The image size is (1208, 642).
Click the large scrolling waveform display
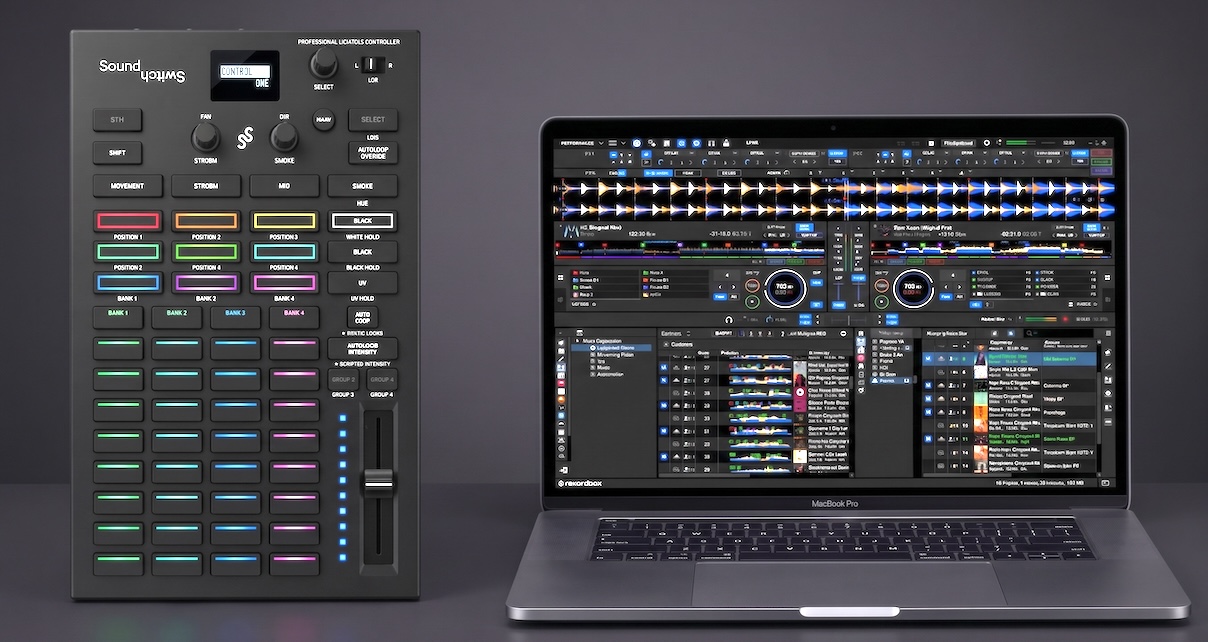pos(835,200)
